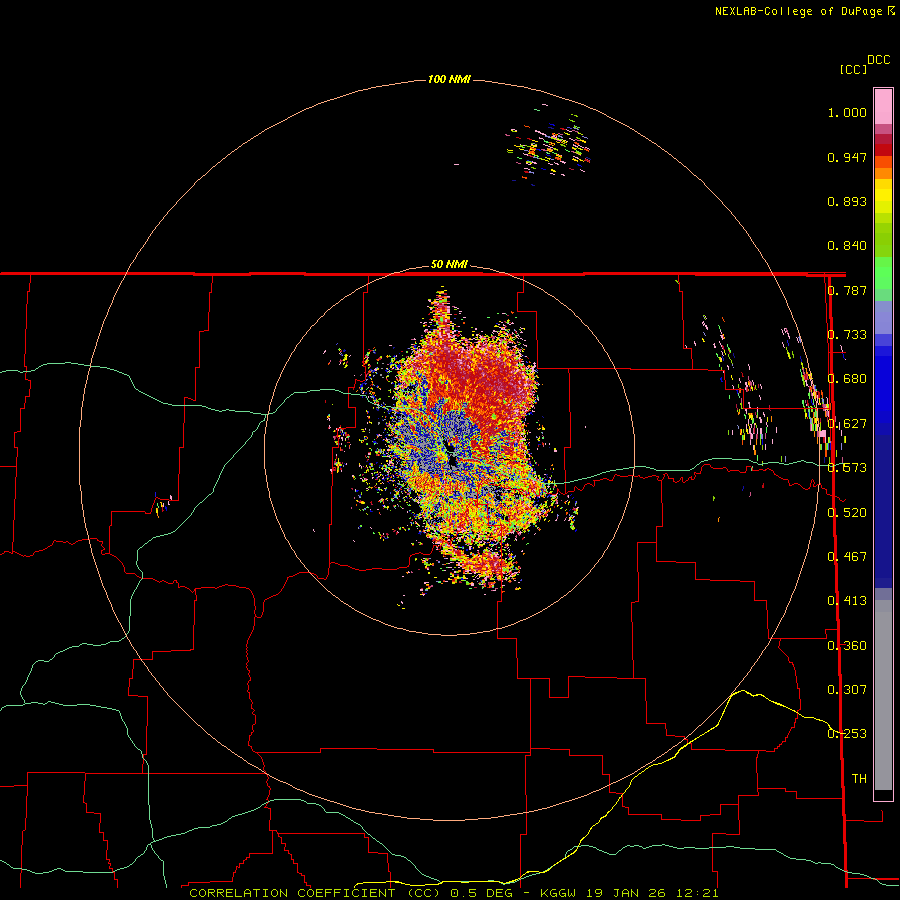Click the 50 NMI range ring label

[449, 264]
